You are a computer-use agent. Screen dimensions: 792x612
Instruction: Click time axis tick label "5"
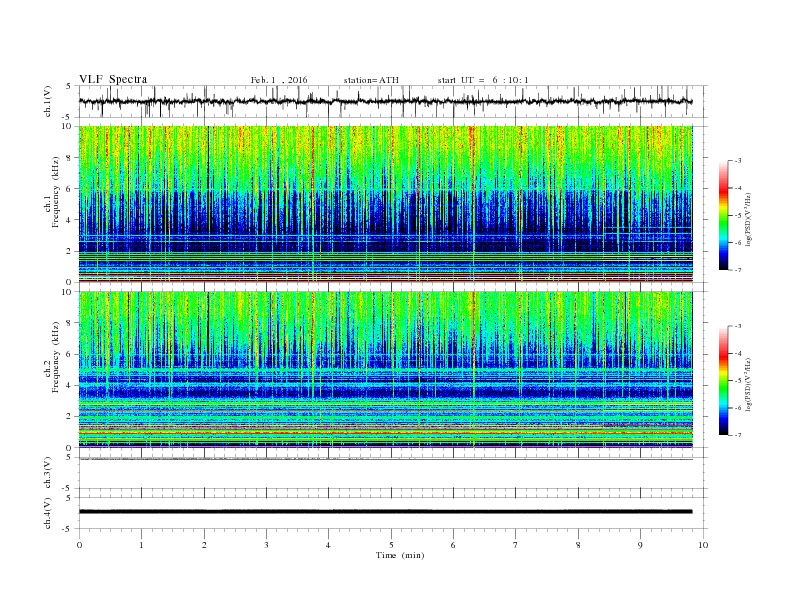[391, 545]
